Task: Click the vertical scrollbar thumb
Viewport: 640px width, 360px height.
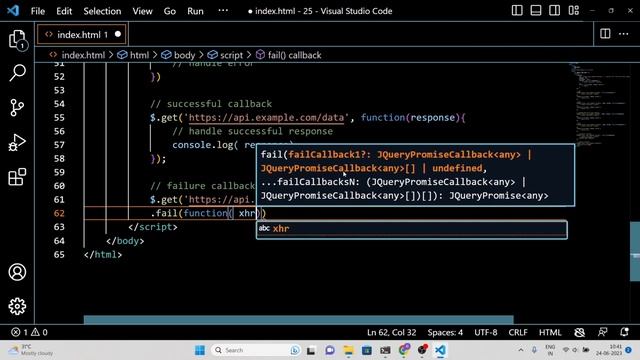Action: coord(635,251)
